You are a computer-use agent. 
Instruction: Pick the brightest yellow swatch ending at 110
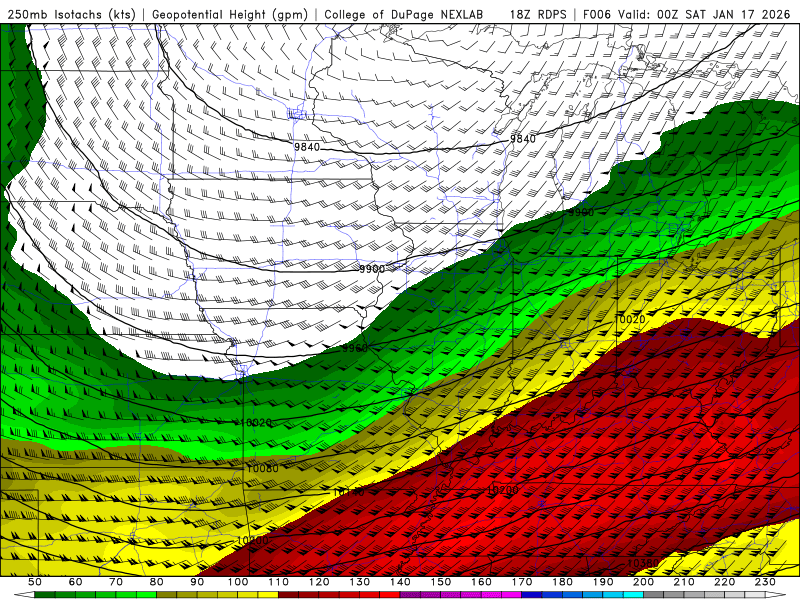[268, 595]
